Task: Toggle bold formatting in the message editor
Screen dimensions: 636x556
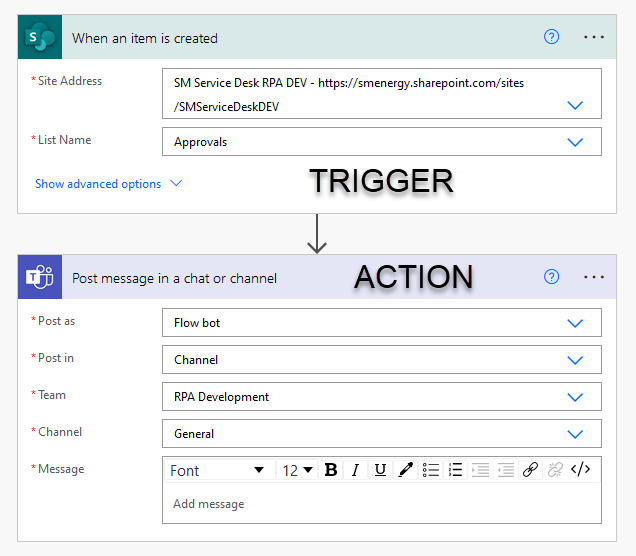Action: coord(331,470)
